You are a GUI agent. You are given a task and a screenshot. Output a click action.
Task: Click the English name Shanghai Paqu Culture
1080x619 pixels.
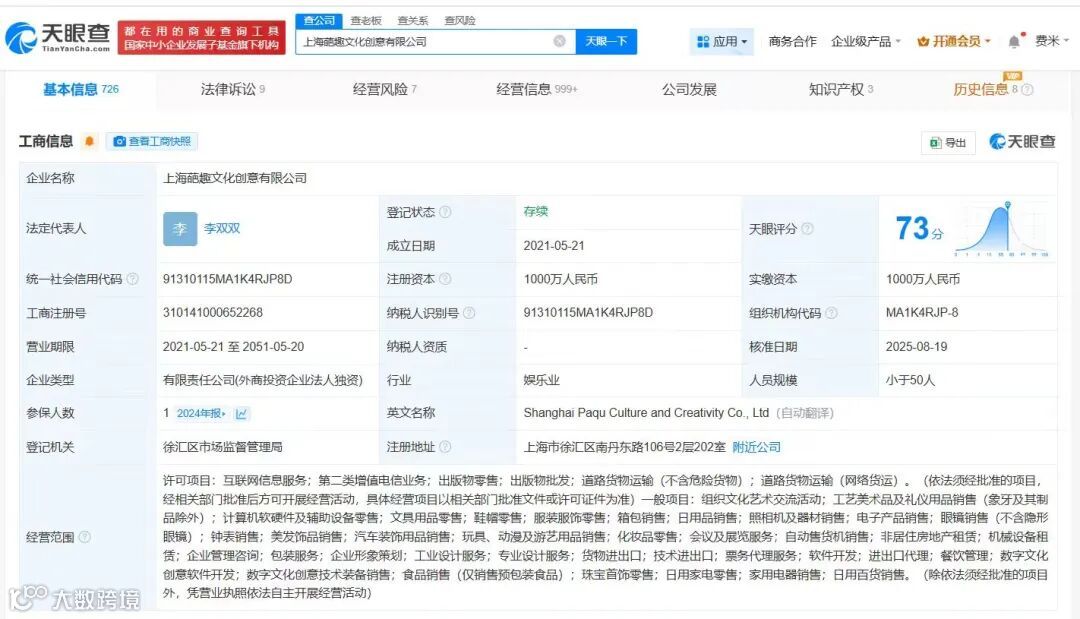(x=646, y=413)
